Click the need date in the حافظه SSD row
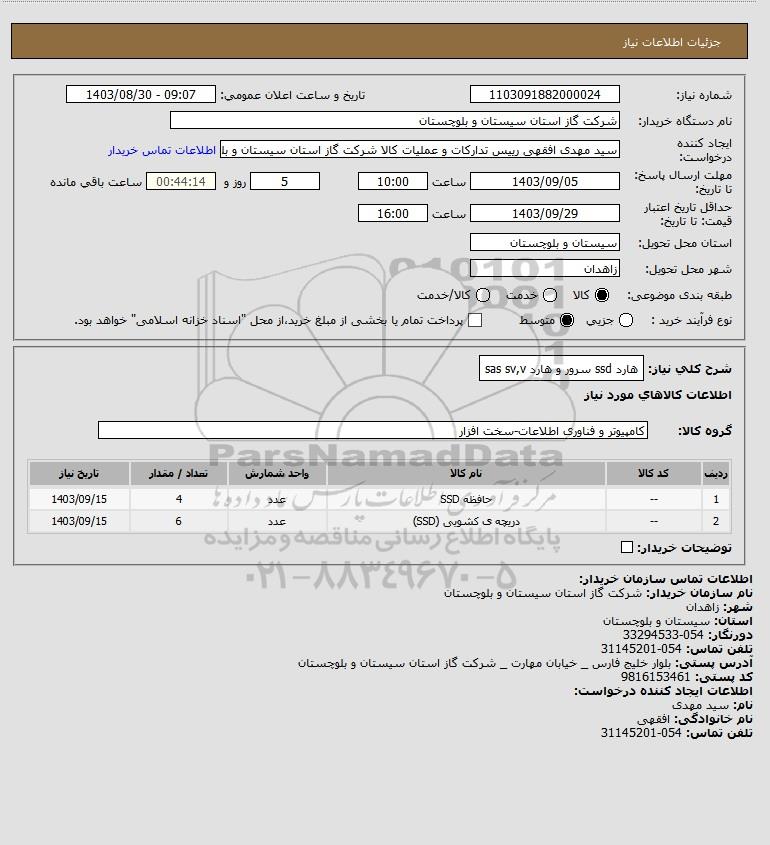770x845 pixels. click(x=79, y=499)
